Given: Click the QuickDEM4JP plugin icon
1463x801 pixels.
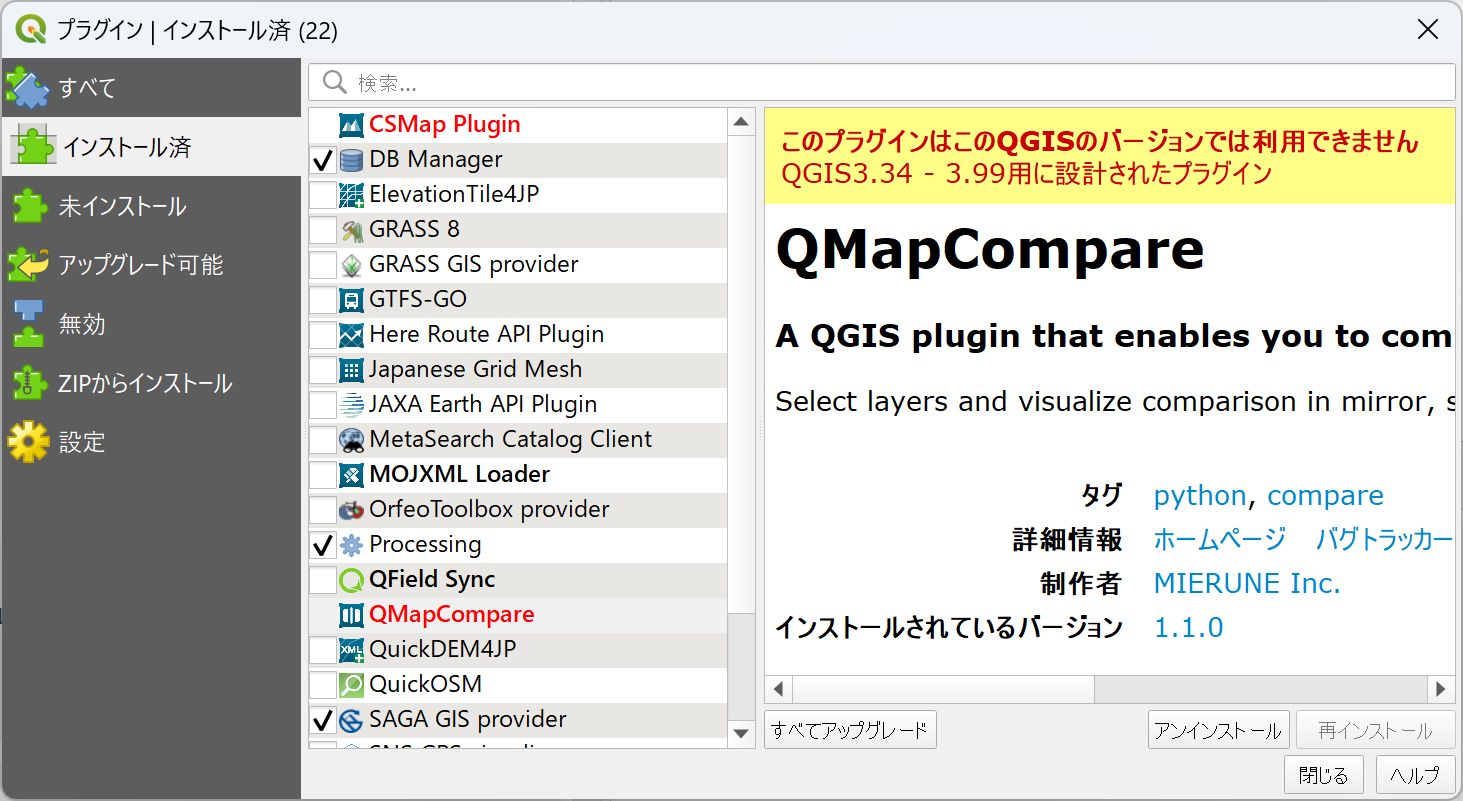Looking at the screenshot, I should coord(351,650).
